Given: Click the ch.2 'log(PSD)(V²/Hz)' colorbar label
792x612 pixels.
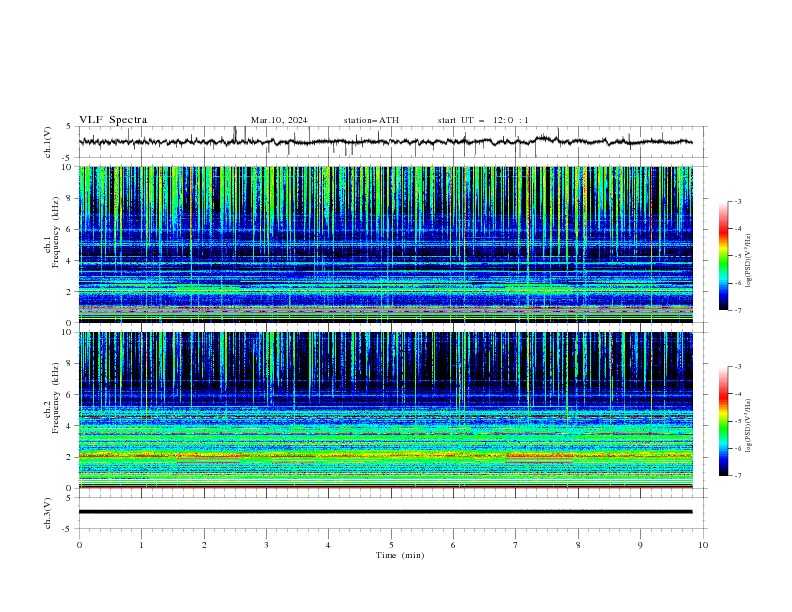Looking at the screenshot, I should click(x=749, y=426).
